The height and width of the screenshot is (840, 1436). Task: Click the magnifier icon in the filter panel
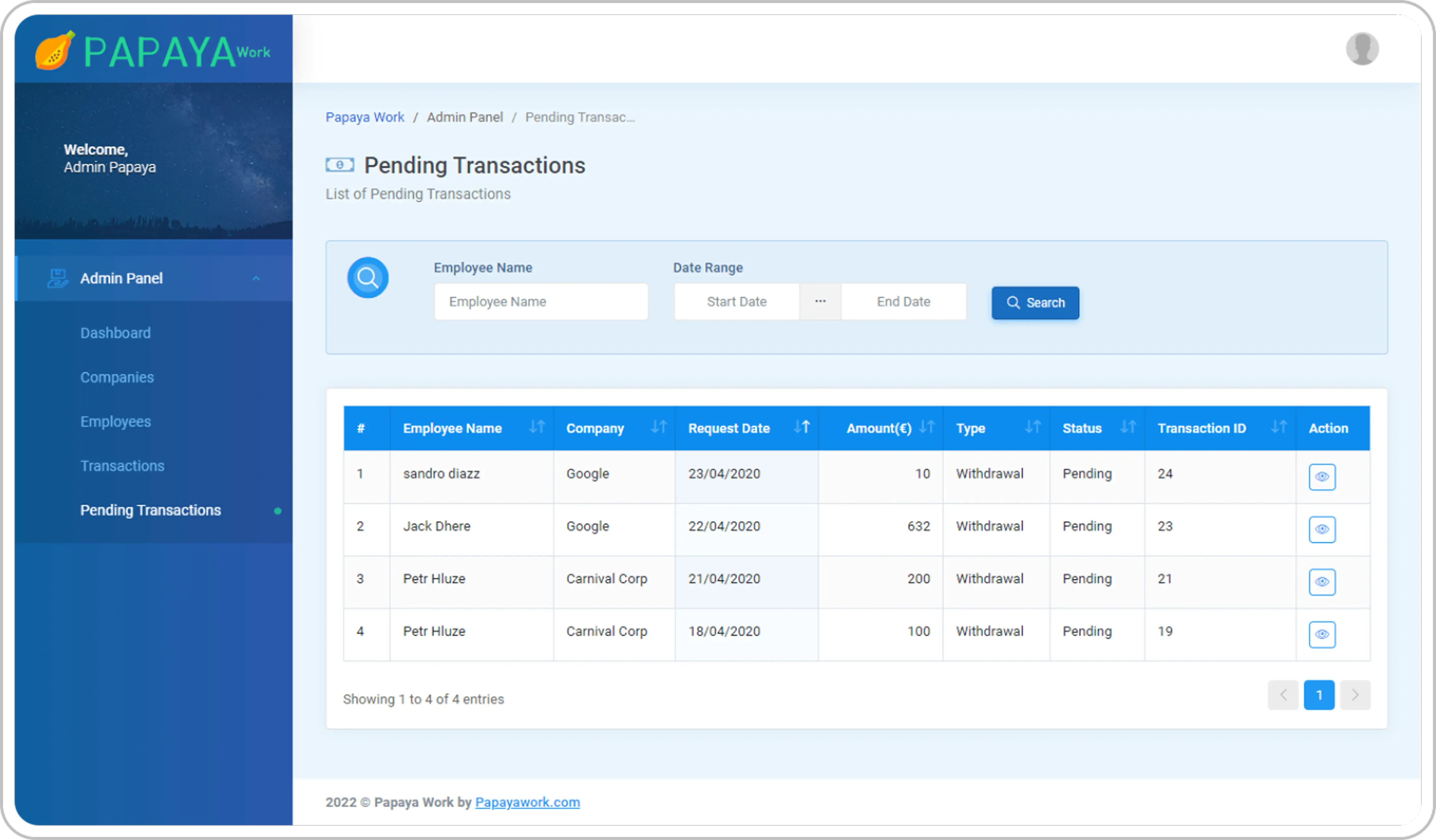click(368, 277)
